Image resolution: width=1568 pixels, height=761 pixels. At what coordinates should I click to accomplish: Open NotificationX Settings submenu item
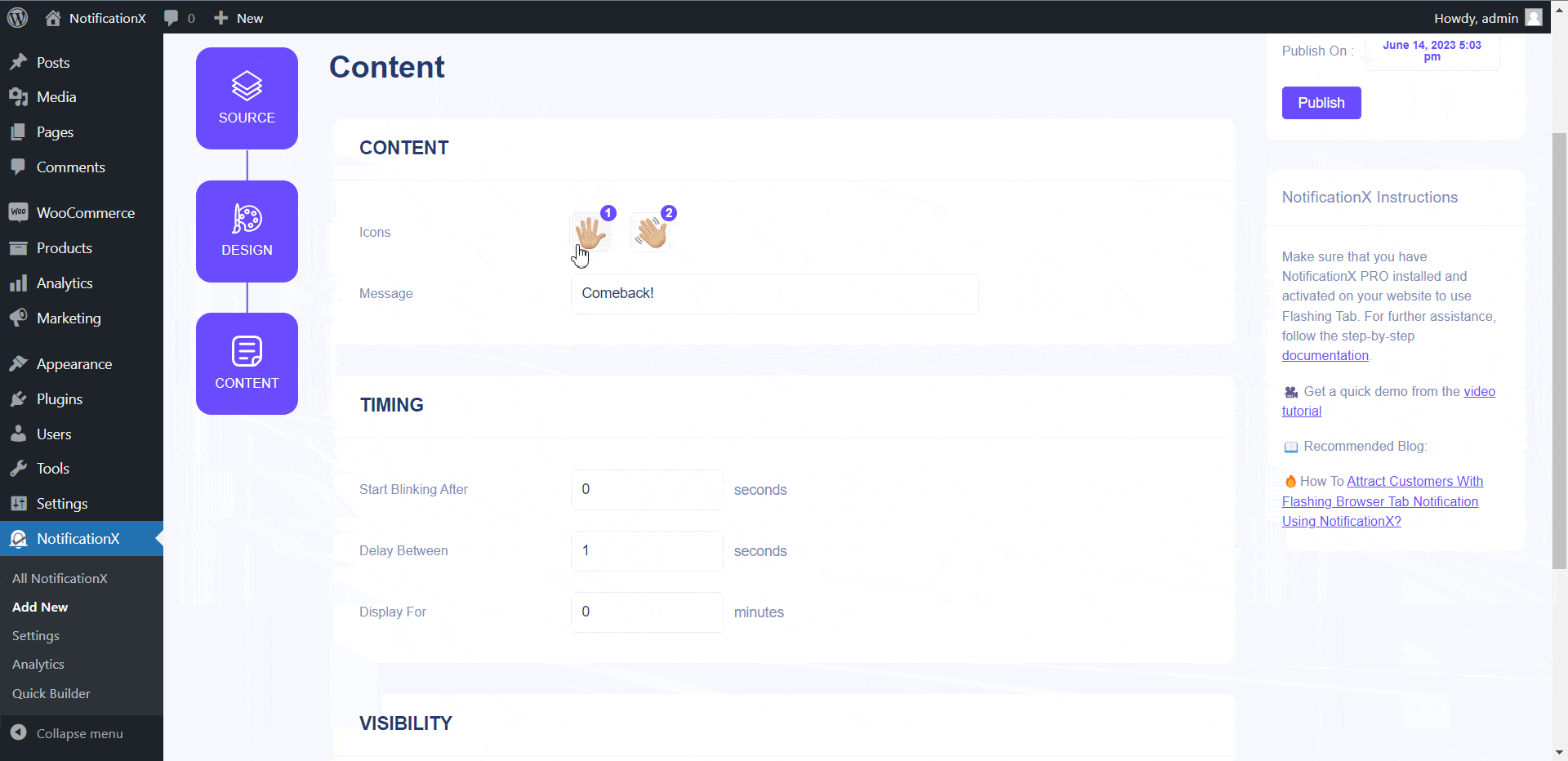[36, 635]
